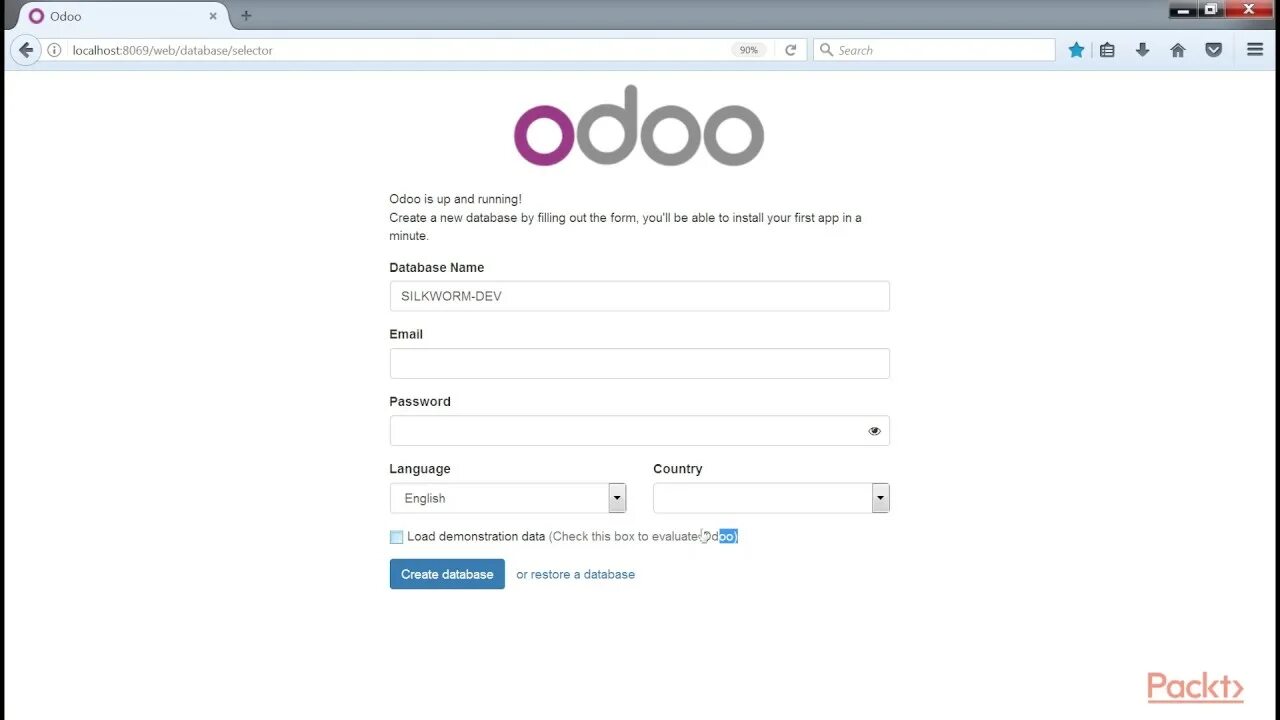Open site information icon in address bar
1280x720 pixels.
pyautogui.click(x=54, y=50)
